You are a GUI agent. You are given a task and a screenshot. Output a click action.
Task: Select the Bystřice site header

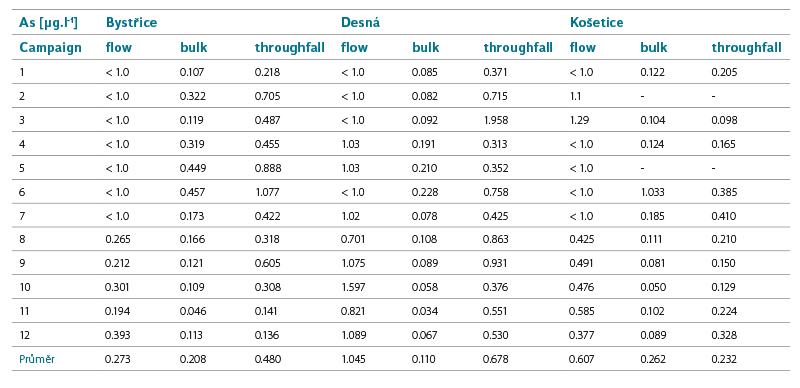[131, 23]
